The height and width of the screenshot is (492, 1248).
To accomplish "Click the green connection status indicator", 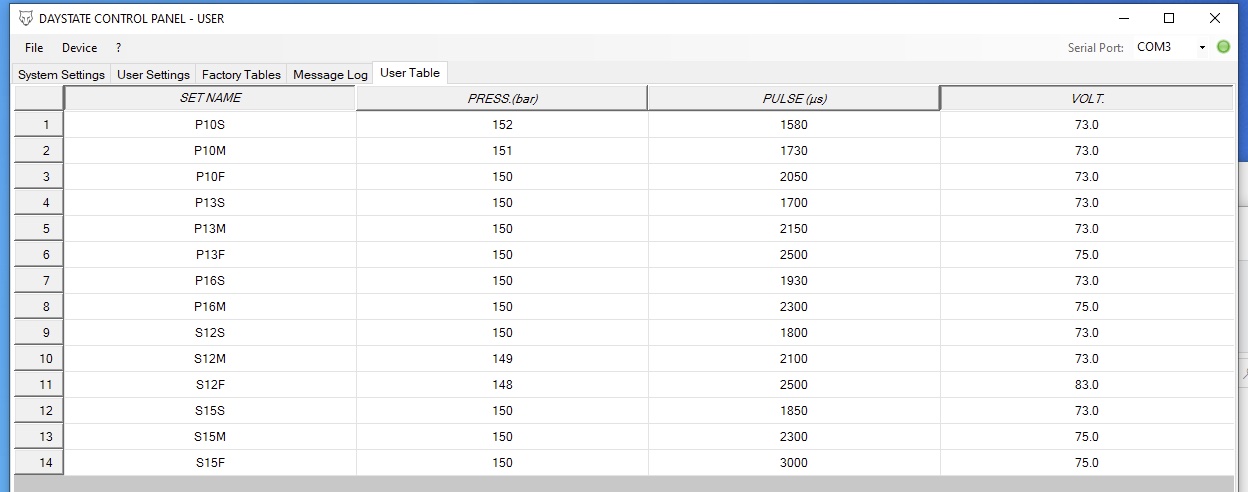I will (1223, 47).
